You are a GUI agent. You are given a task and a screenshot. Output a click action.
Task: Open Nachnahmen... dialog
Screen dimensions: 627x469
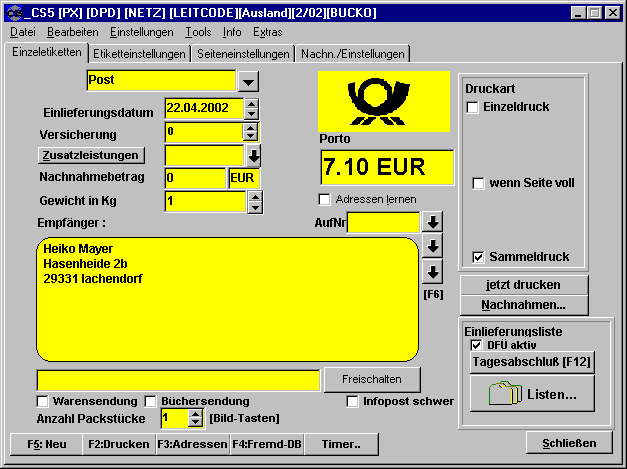click(523, 305)
